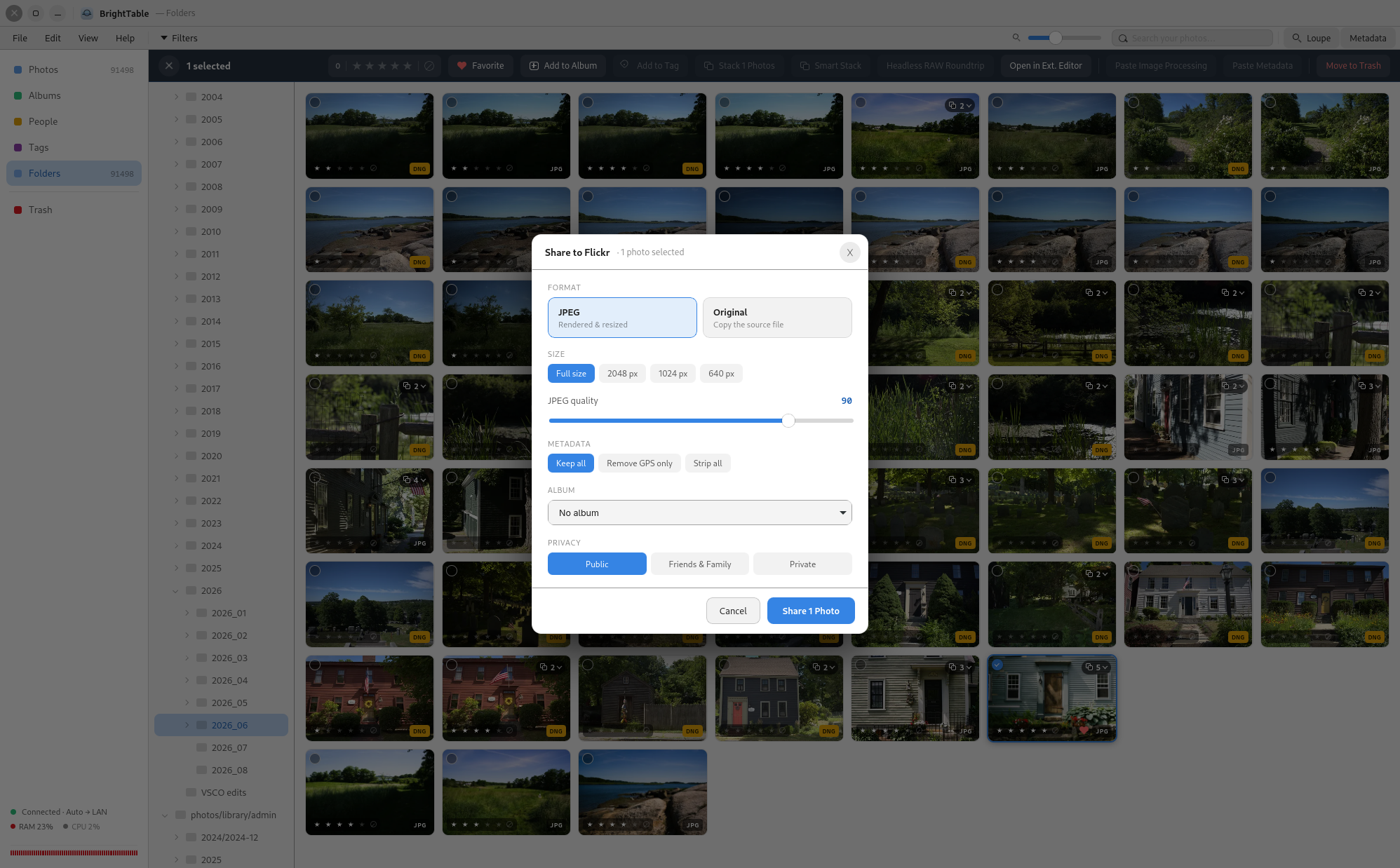
Task: Set privacy to Friends & Family
Action: click(x=699, y=564)
